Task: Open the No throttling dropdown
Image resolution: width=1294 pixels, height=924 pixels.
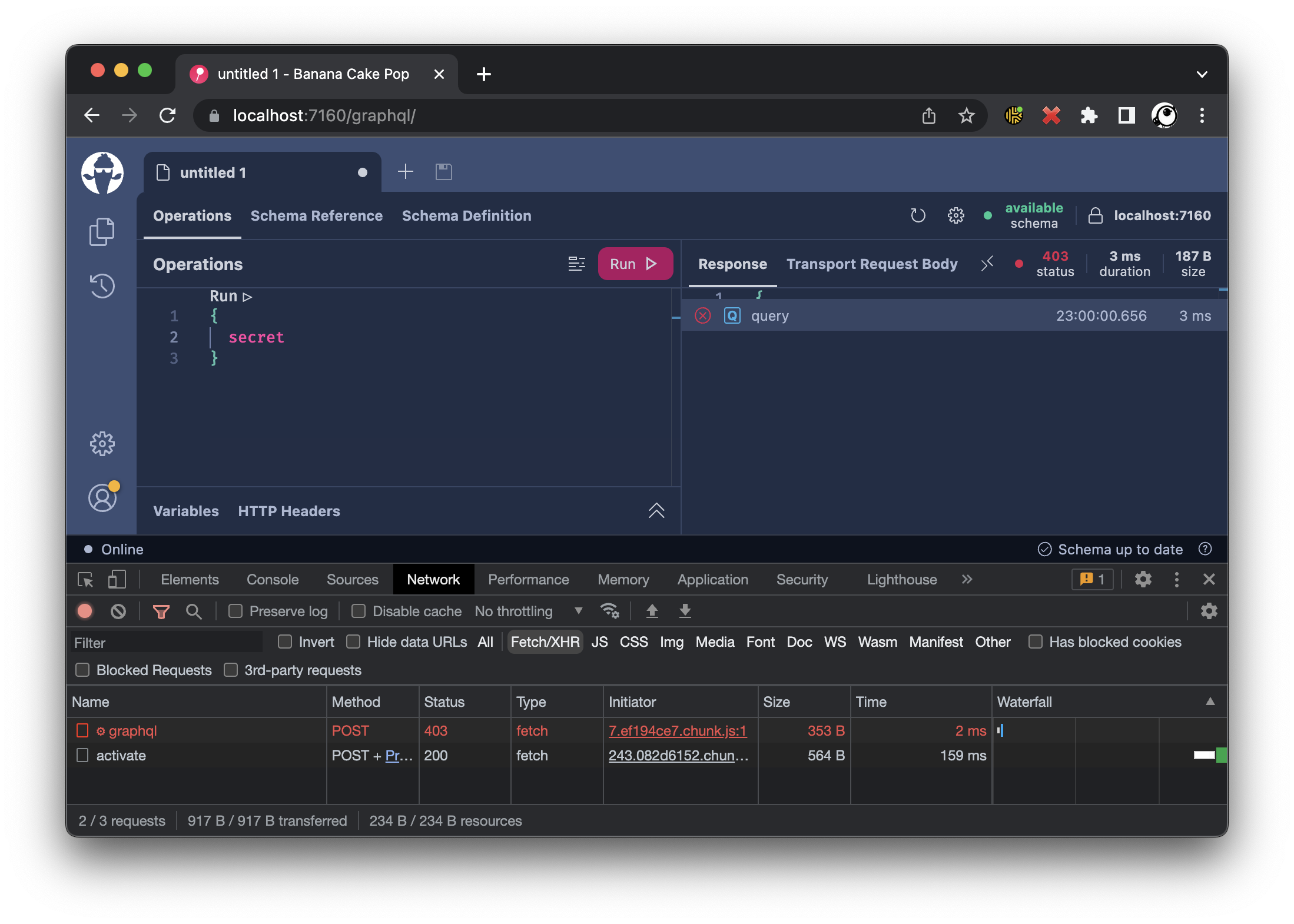Action: (528, 611)
